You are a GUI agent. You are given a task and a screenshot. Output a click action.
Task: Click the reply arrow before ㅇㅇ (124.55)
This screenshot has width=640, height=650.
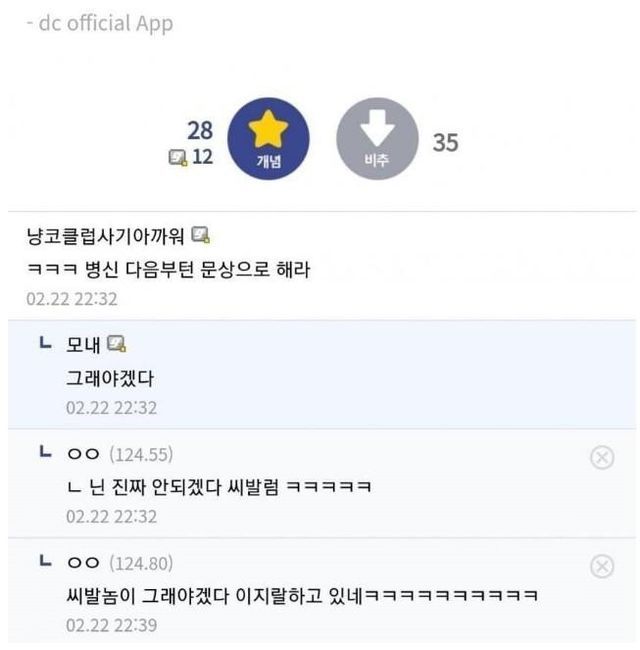[45, 453]
